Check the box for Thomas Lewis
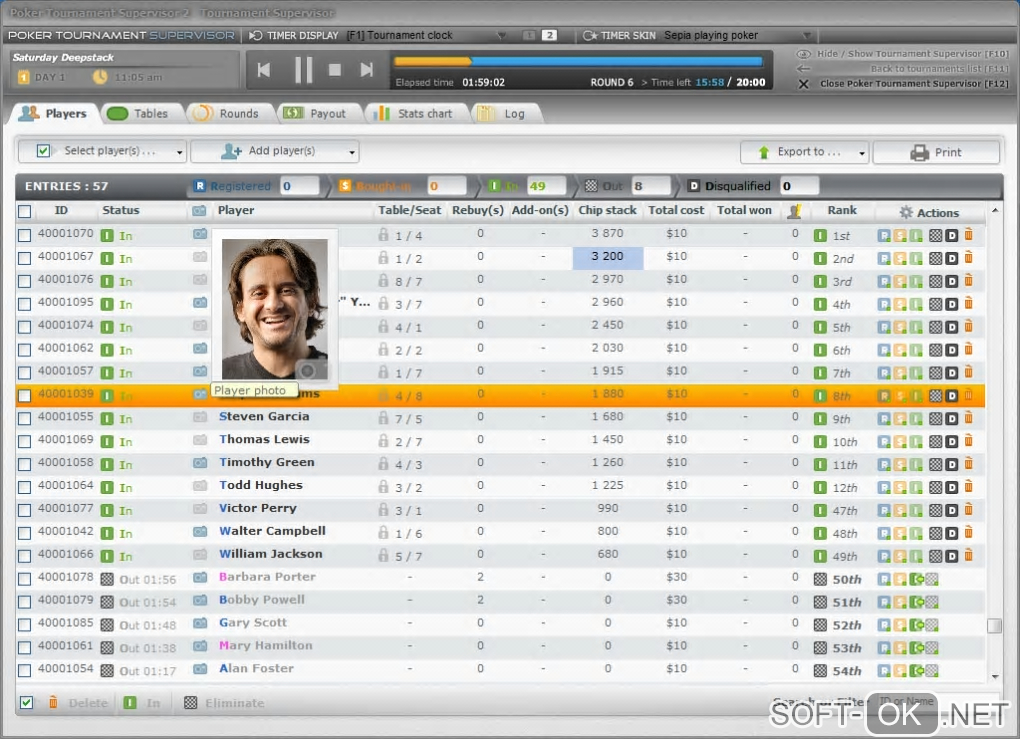 click(x=24, y=442)
